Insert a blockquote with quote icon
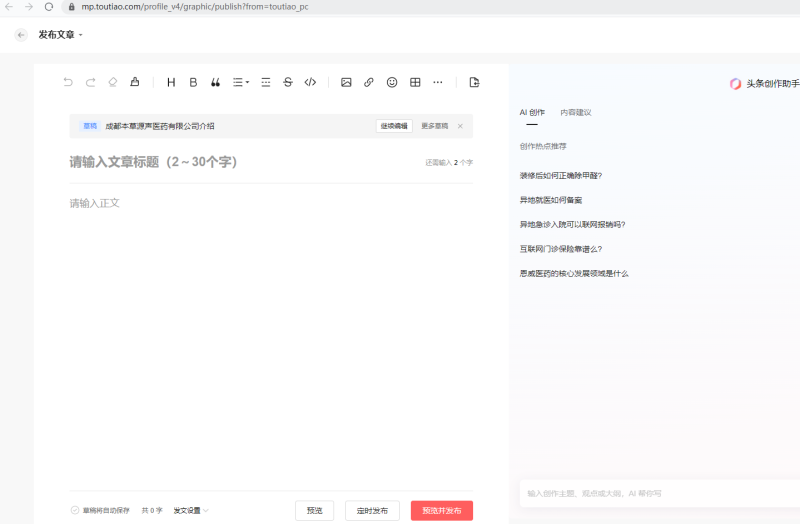This screenshot has height=524, width=800. pyautogui.click(x=215, y=82)
